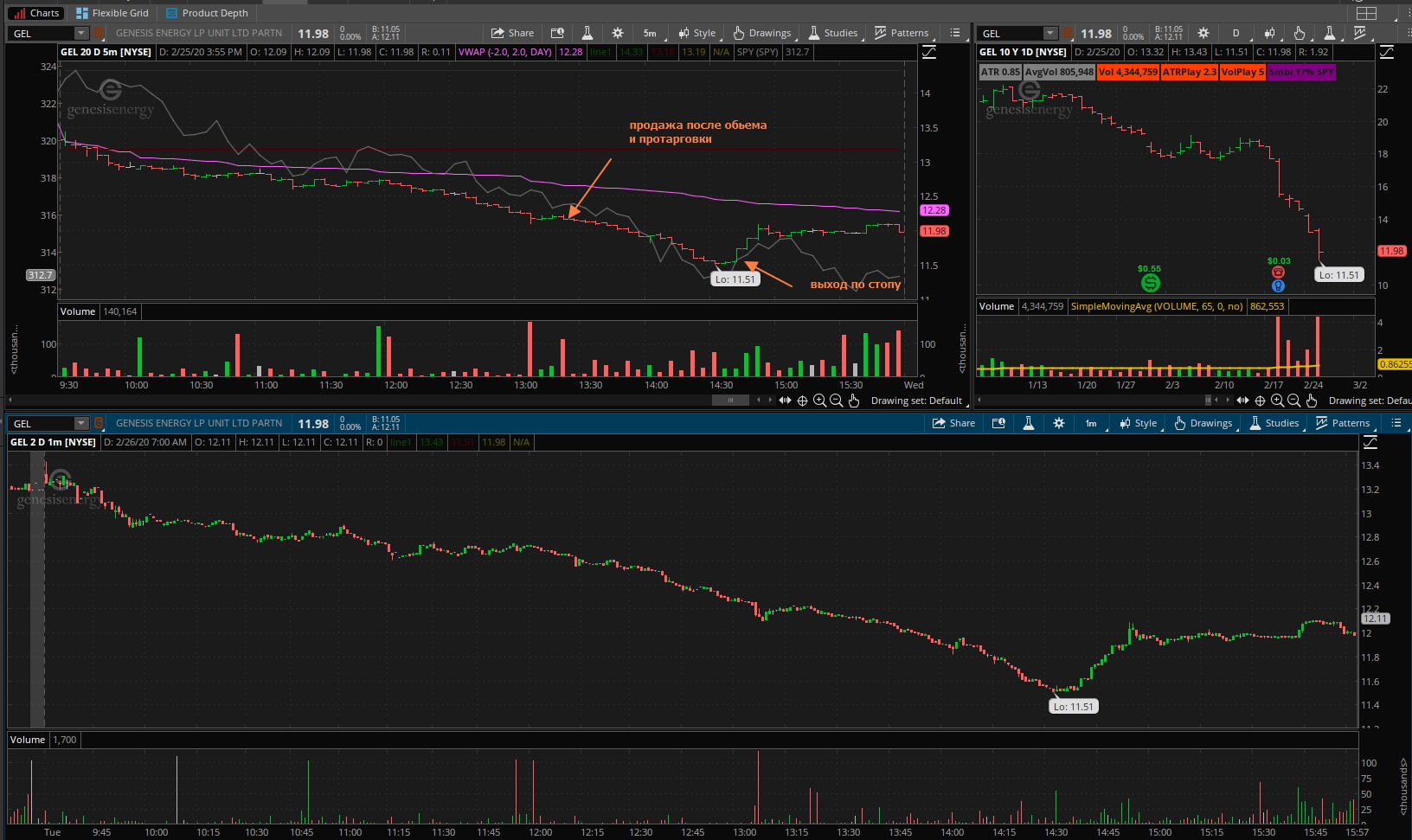Click the Share button in 1m chart toolbar
The image size is (1412, 840).
(x=953, y=423)
